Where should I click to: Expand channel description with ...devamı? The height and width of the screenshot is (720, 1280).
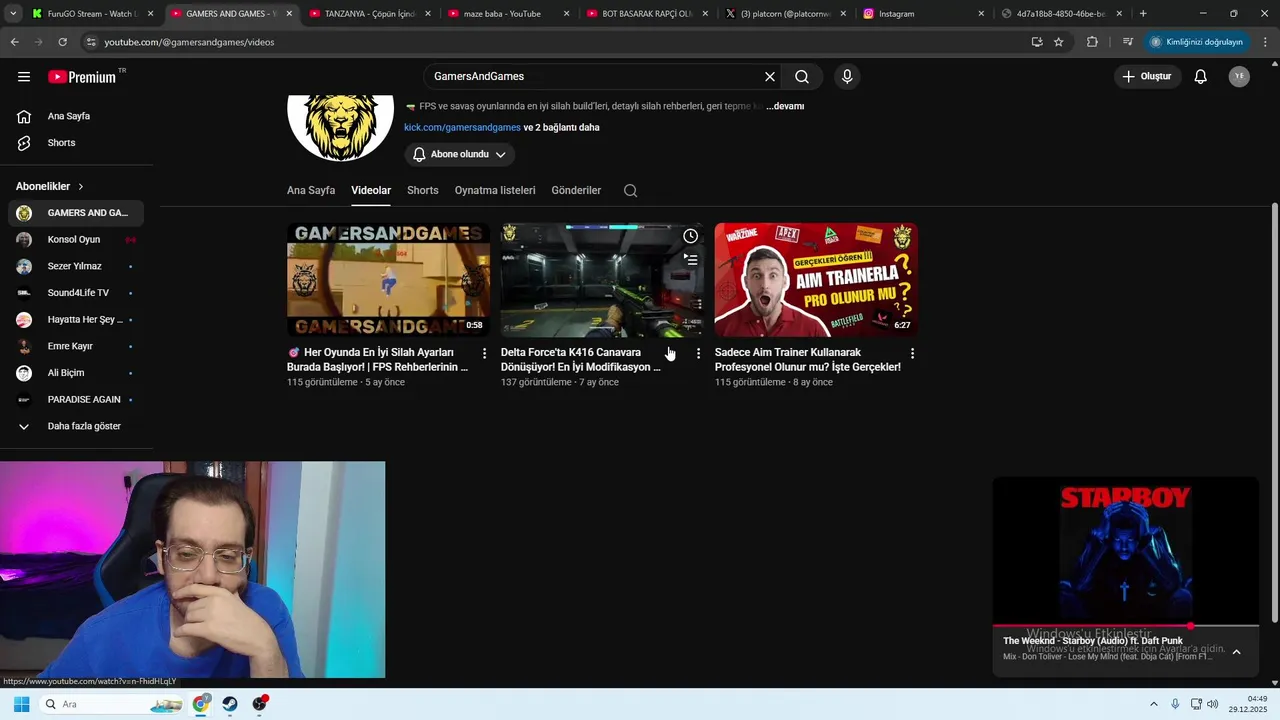pos(785,106)
